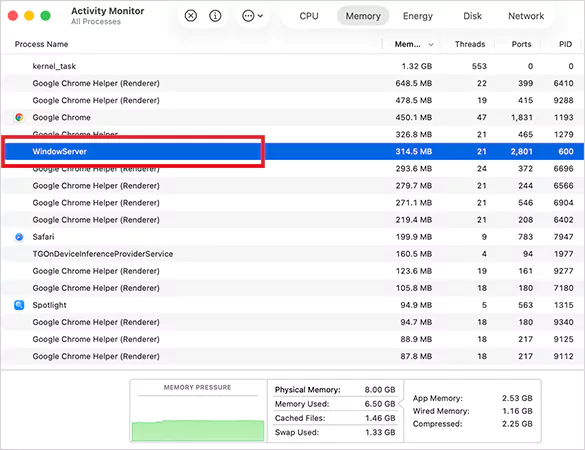Click the Memory Used 6.50 GB value
585x450 pixels.
380,404
